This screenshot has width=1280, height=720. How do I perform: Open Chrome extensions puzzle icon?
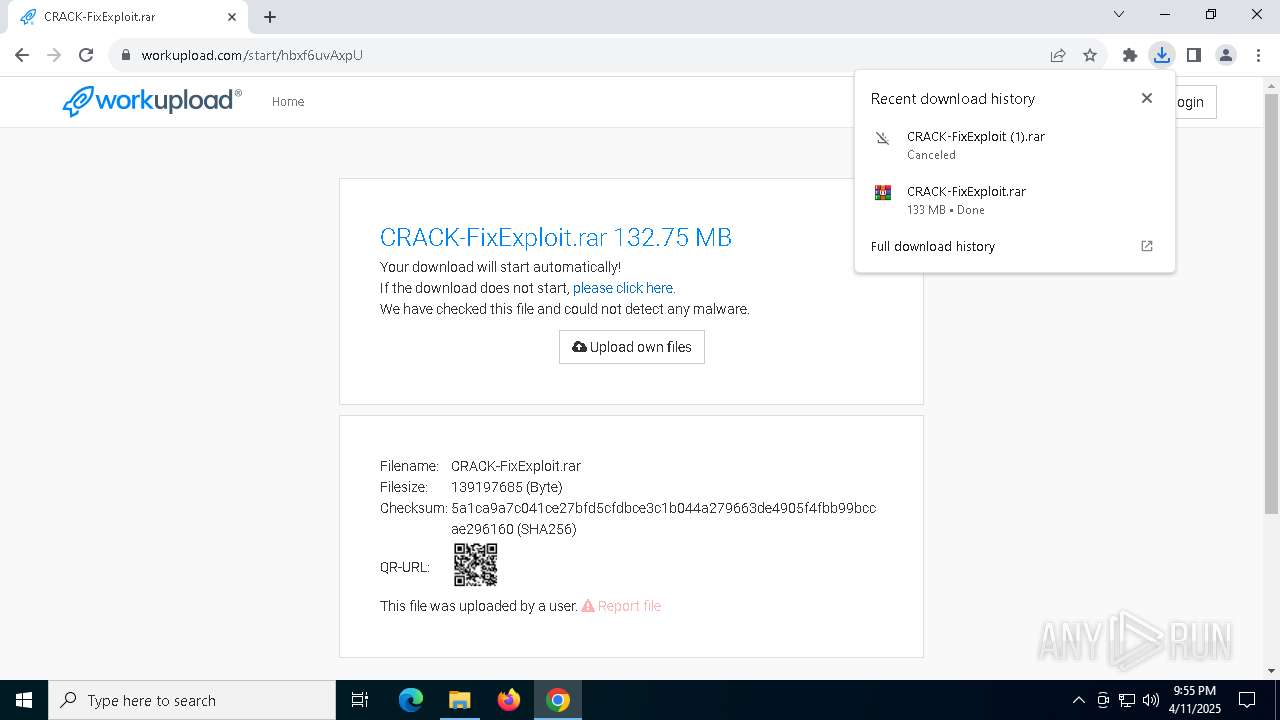point(1130,55)
